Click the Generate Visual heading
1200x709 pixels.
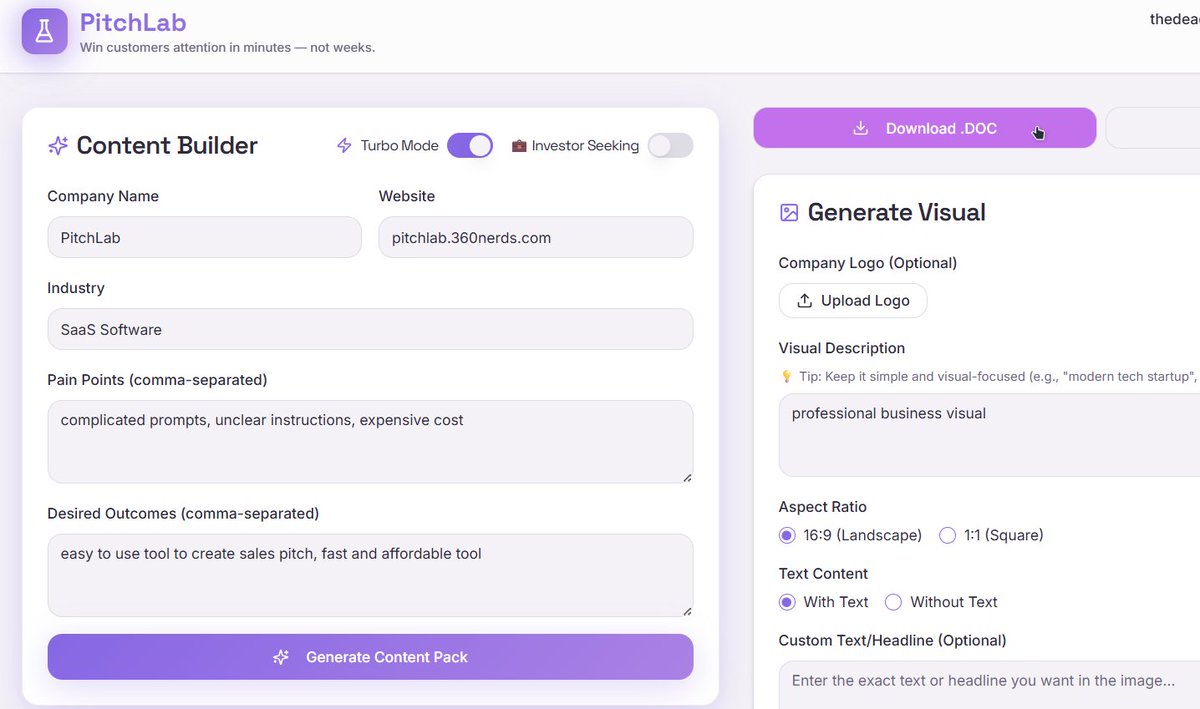pos(897,212)
